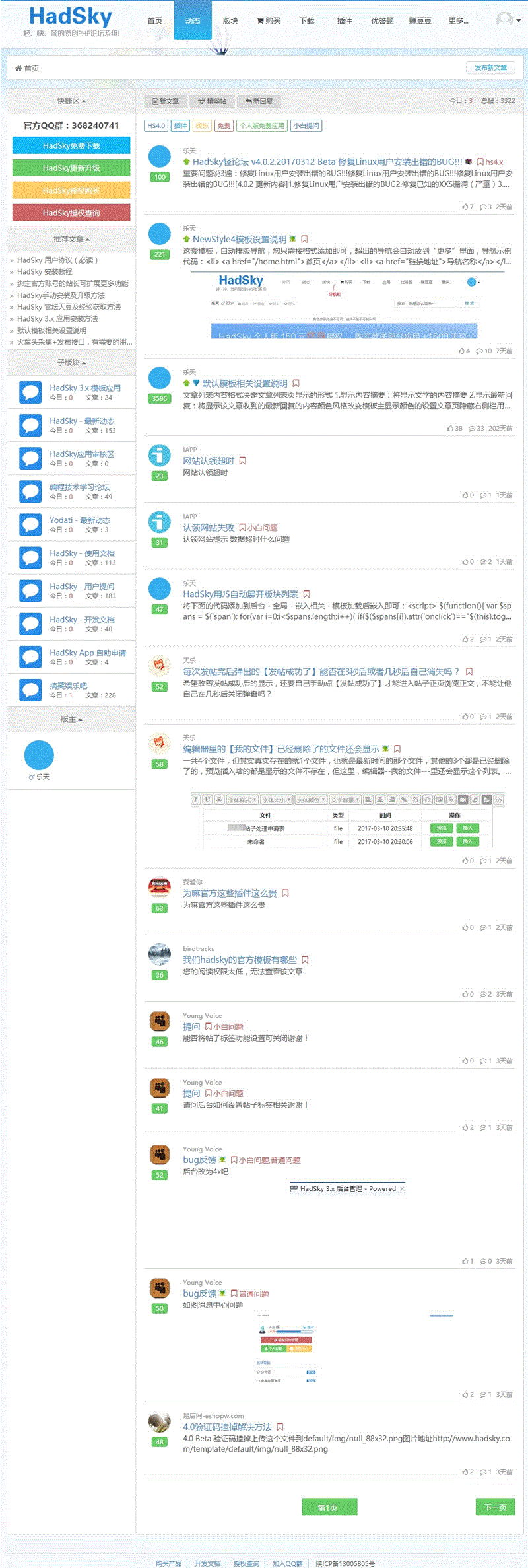Click the HadSky更新升级 green button
This screenshot has width=528, height=1568.
coord(71,168)
